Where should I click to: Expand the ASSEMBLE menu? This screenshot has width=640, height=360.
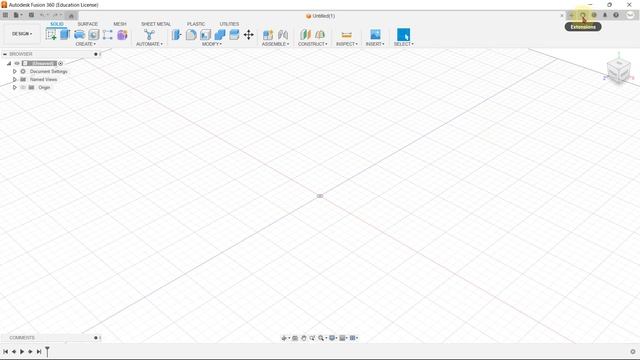click(276, 44)
